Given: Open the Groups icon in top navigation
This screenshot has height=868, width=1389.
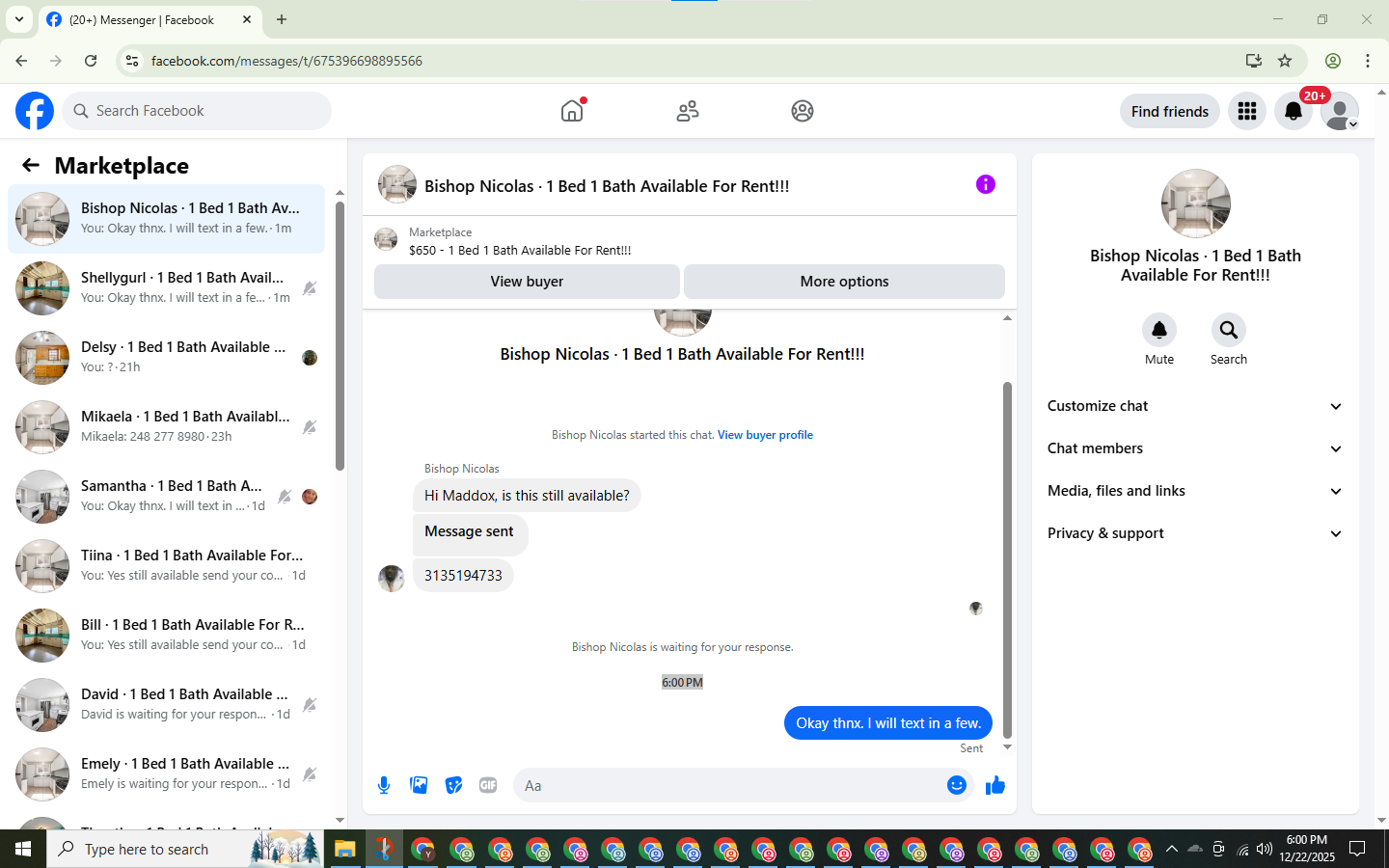Looking at the screenshot, I should 803,111.
